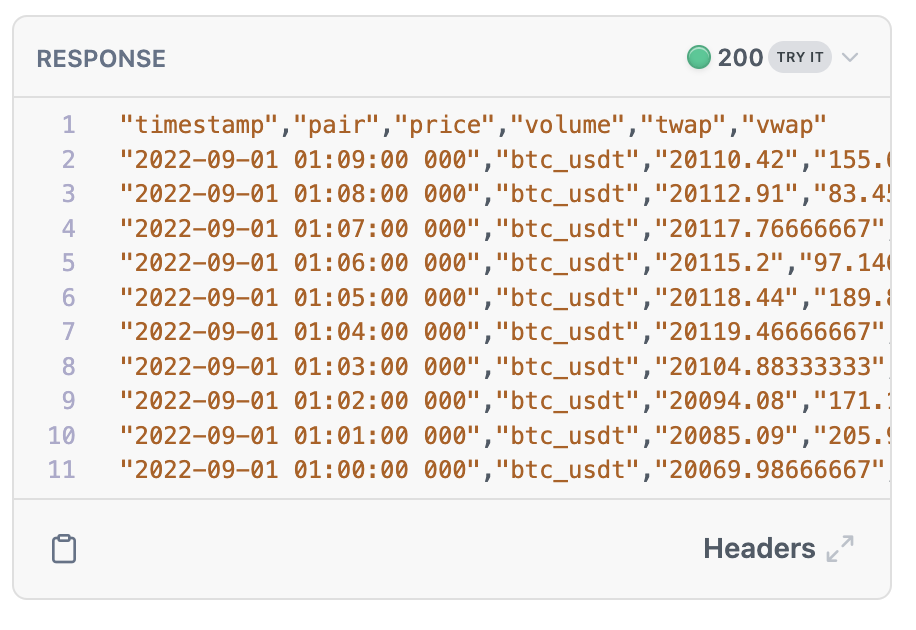This screenshot has height=630, width=916.
Task: Open the status code dropdown chevron
Action: click(x=850, y=57)
